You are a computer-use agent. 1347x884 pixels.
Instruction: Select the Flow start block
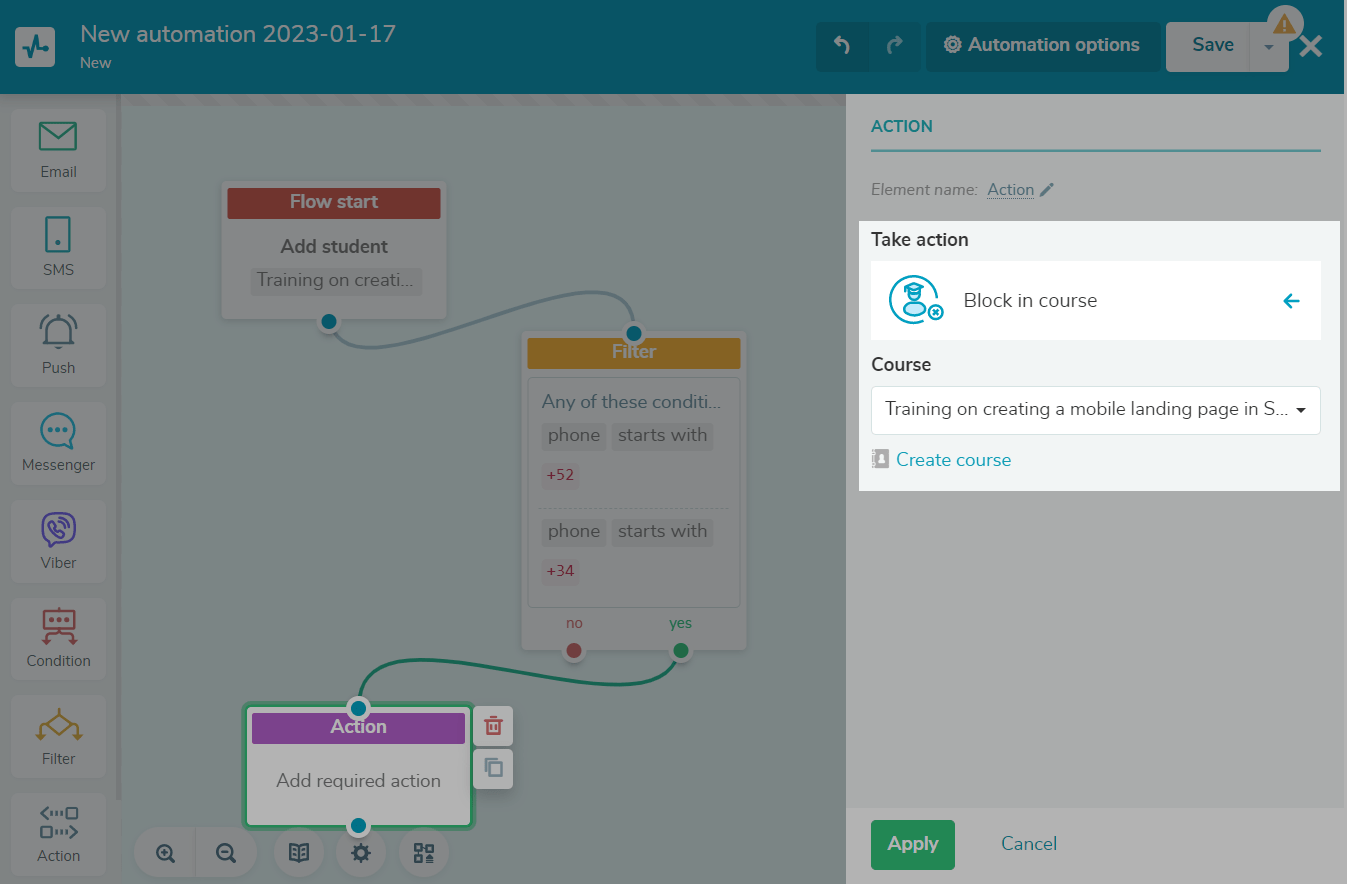tap(333, 203)
